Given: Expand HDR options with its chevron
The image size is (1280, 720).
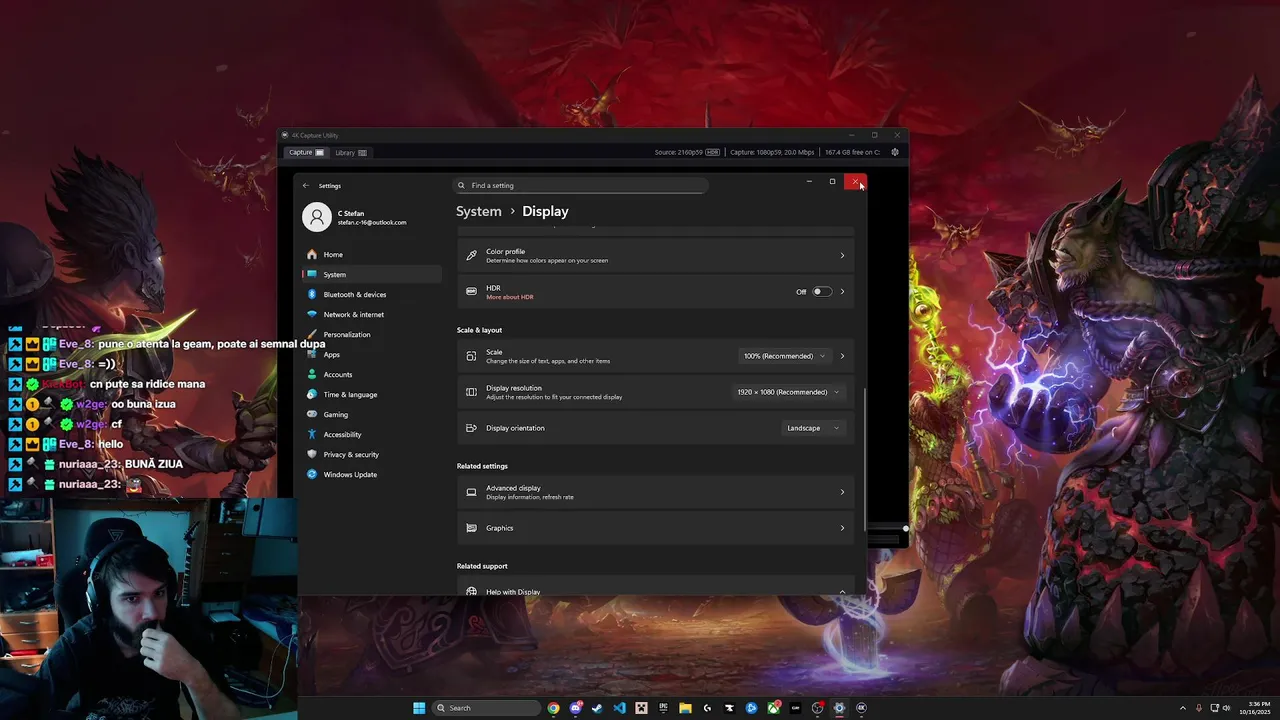Looking at the screenshot, I should [842, 292].
